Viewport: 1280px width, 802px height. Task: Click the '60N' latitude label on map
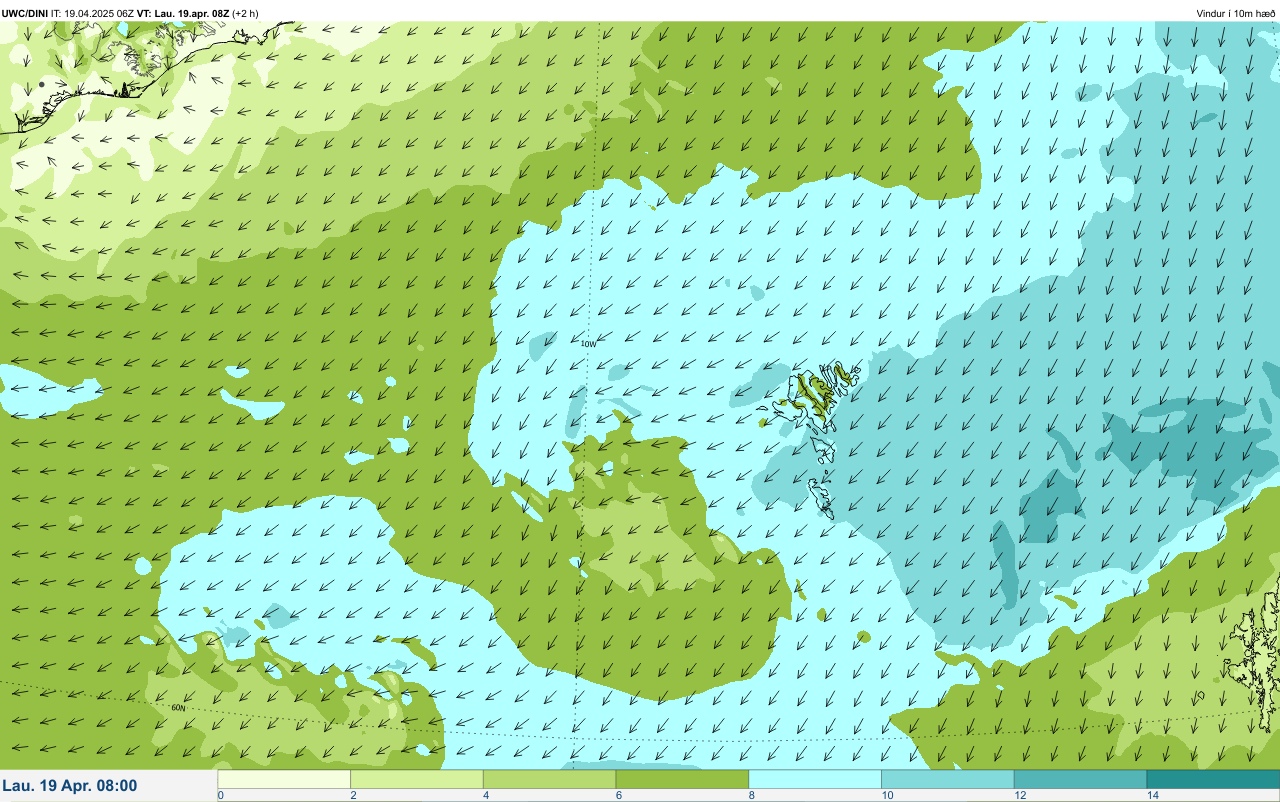178,708
